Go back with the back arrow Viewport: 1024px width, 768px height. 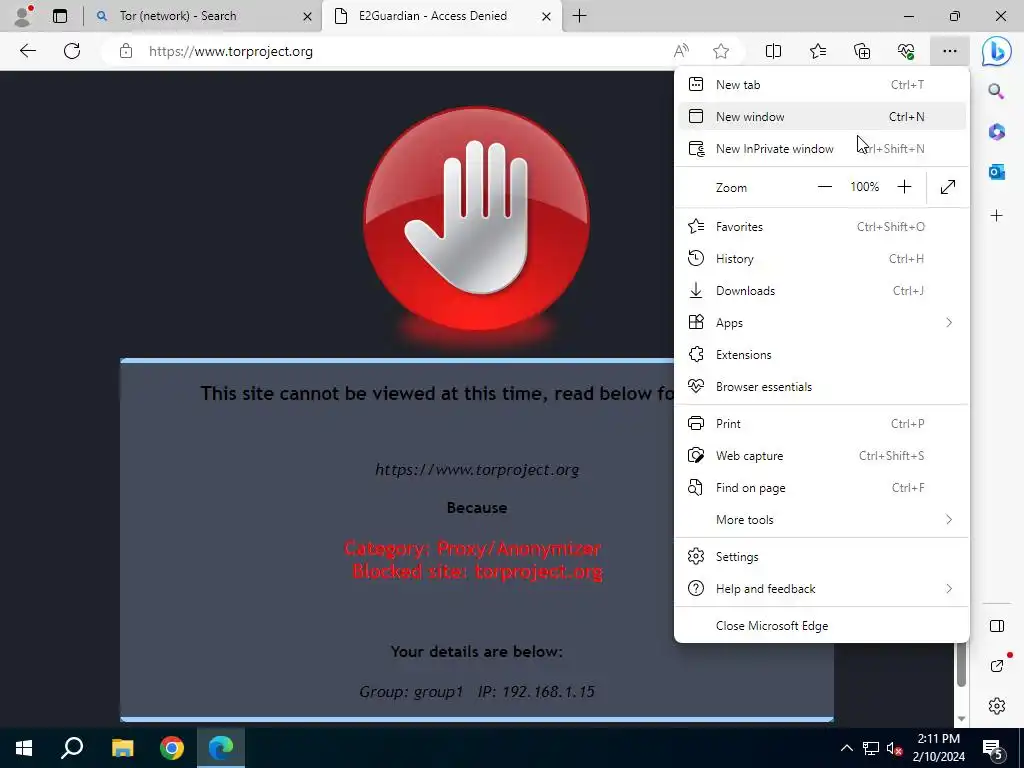click(27, 51)
